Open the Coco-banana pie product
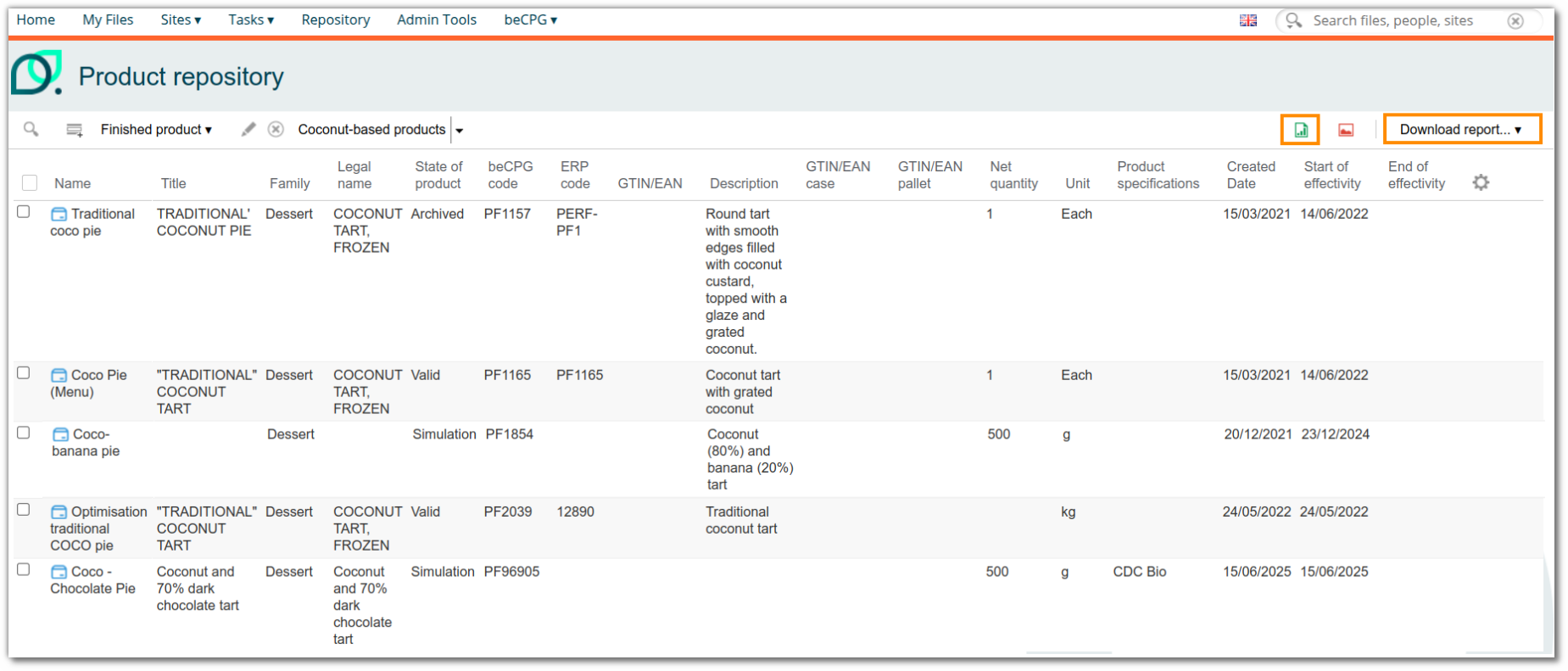 pos(86,443)
